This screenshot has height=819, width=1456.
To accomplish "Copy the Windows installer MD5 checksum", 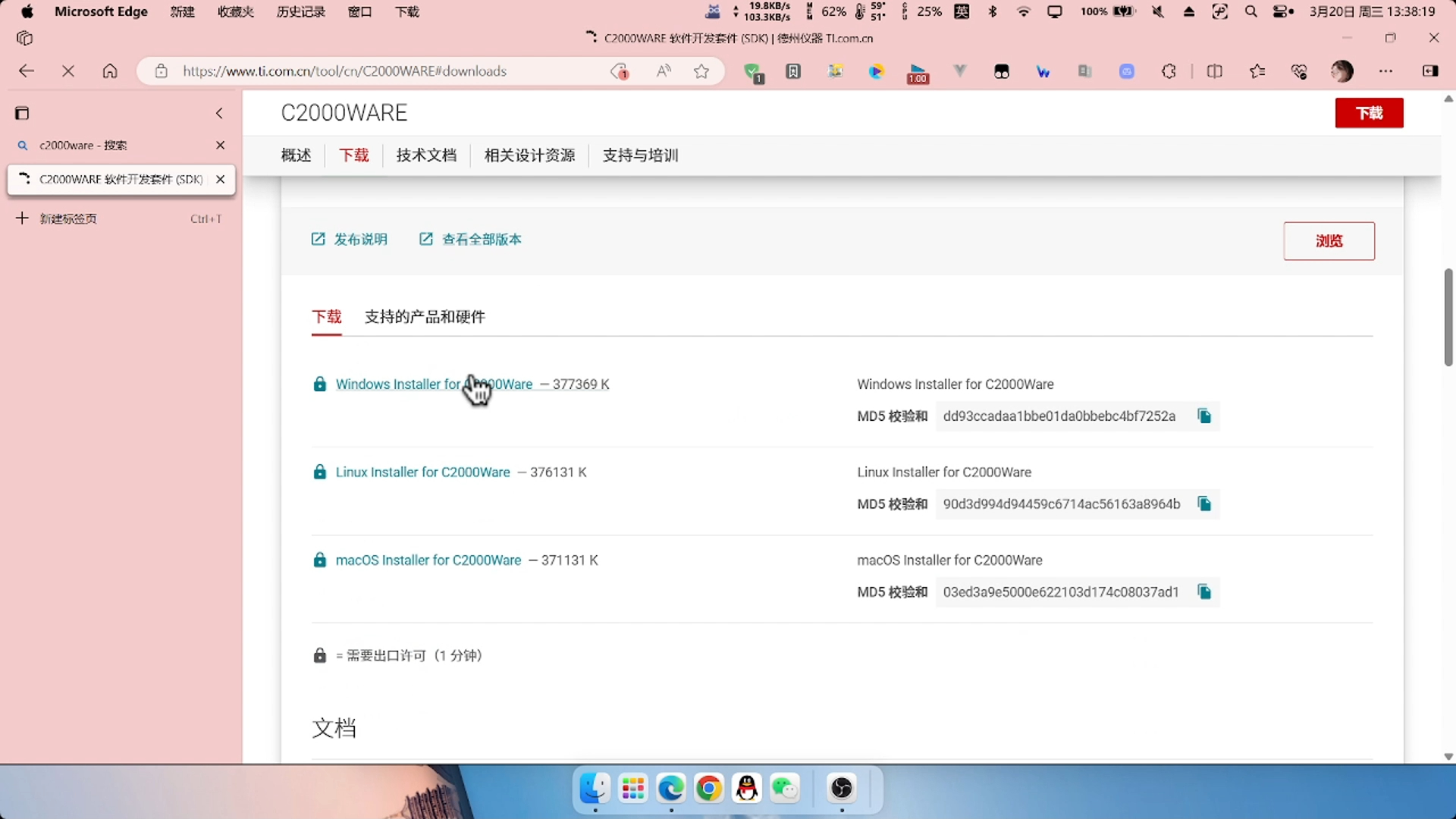I will pyautogui.click(x=1204, y=416).
